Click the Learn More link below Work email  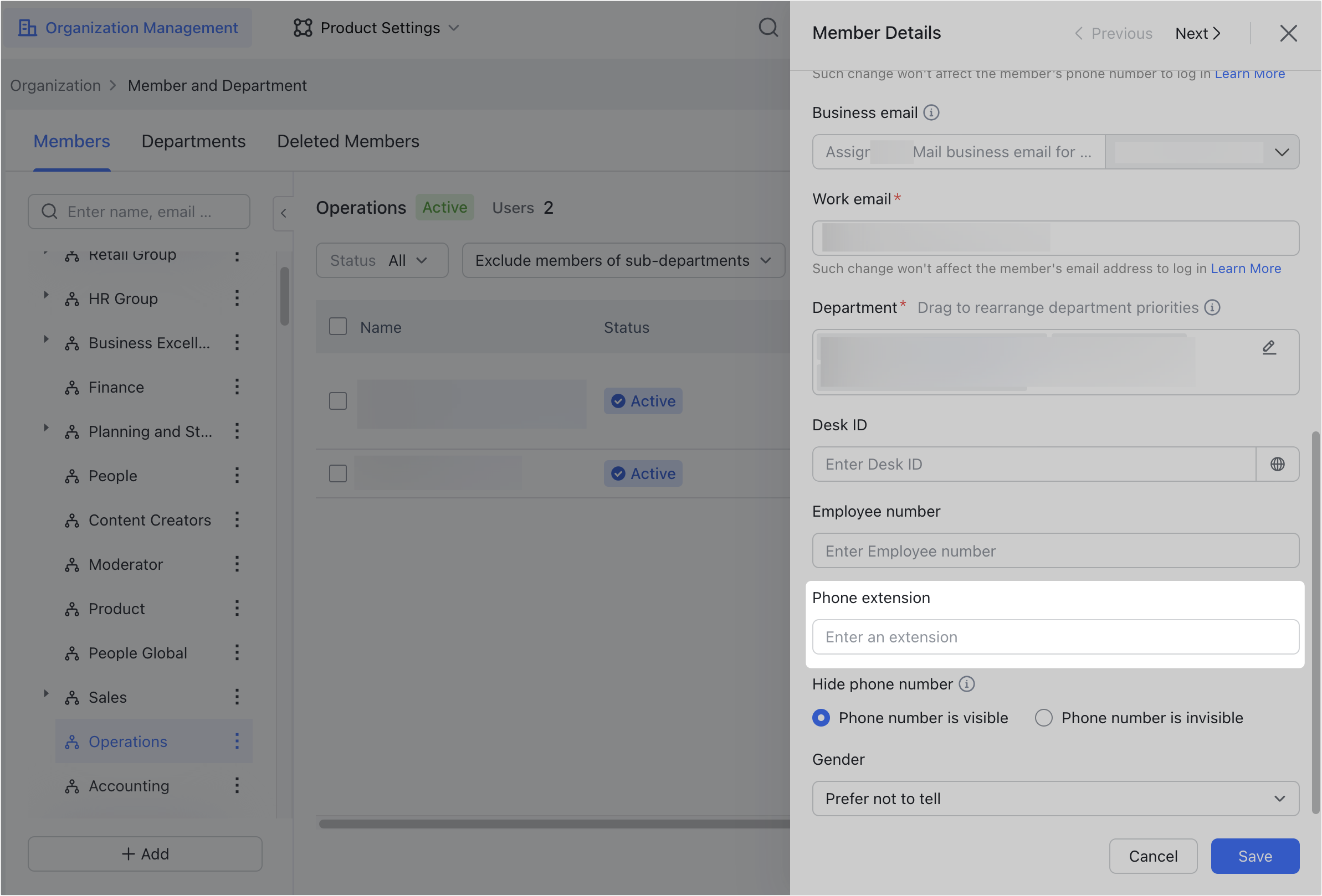(1245, 269)
